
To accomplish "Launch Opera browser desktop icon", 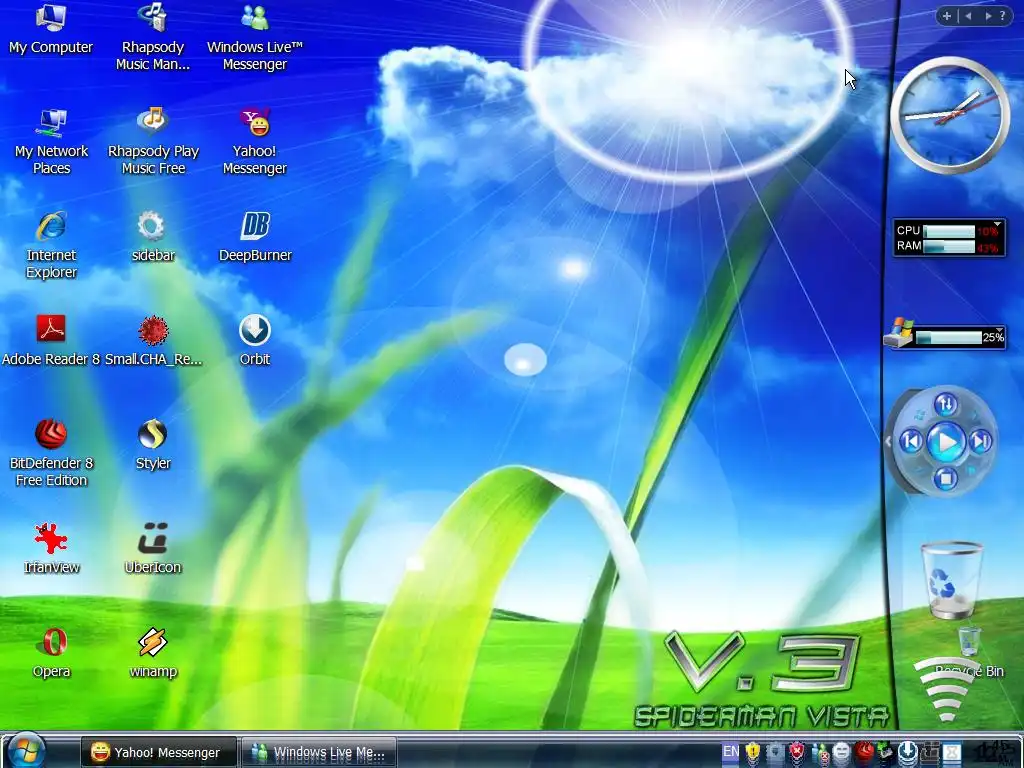I will [51, 652].
